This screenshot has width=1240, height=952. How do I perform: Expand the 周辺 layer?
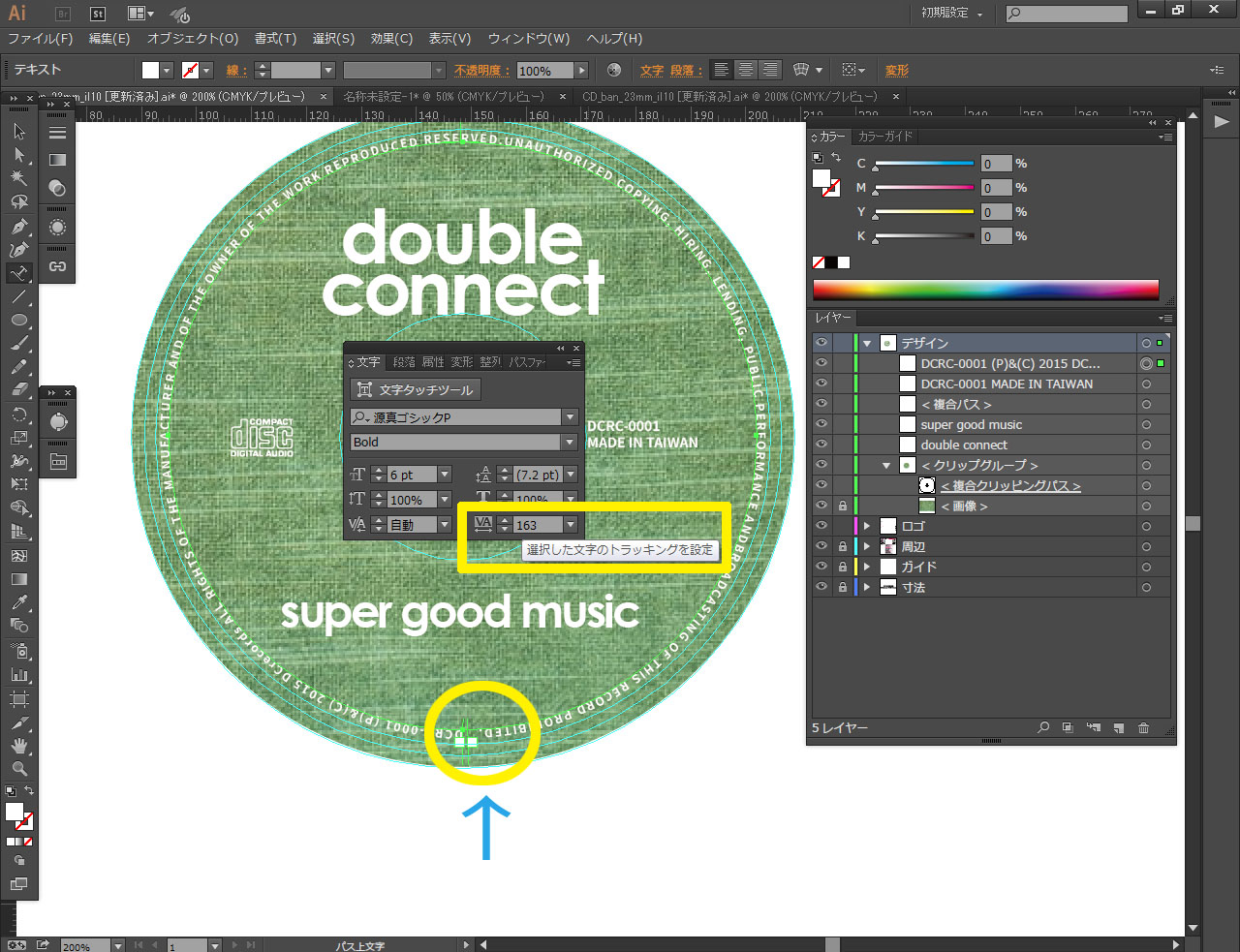(867, 546)
